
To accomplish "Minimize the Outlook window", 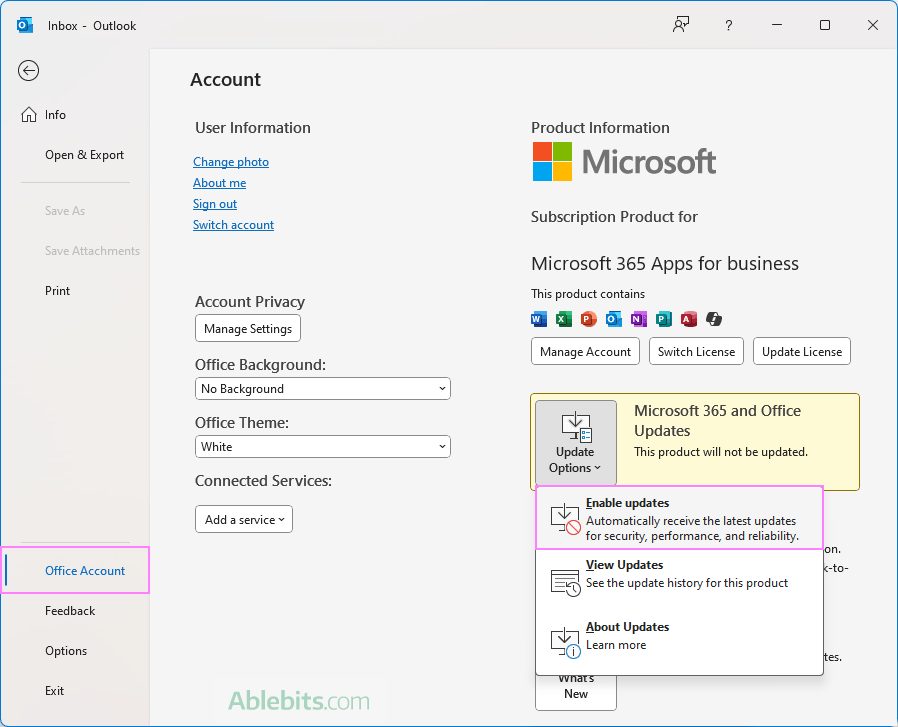I will 777,25.
